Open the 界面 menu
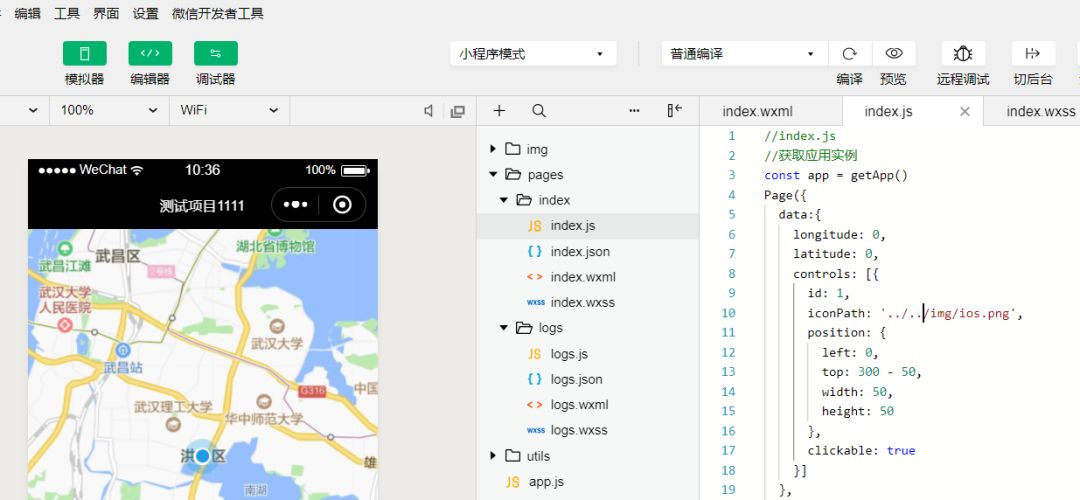1080x500 pixels. coord(106,13)
